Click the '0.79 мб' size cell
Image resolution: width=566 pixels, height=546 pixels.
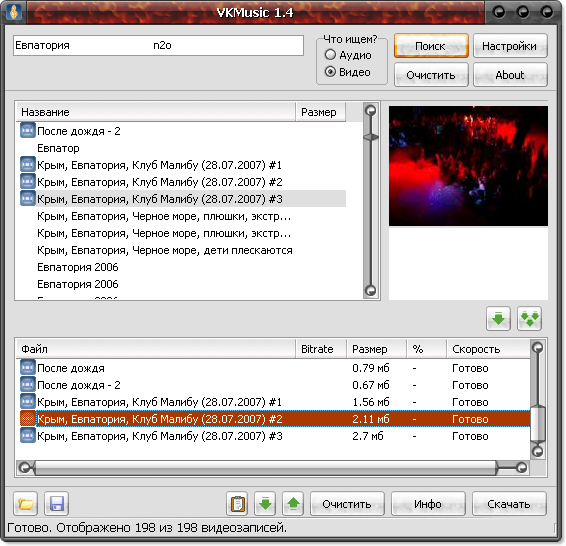pyautogui.click(x=371, y=368)
